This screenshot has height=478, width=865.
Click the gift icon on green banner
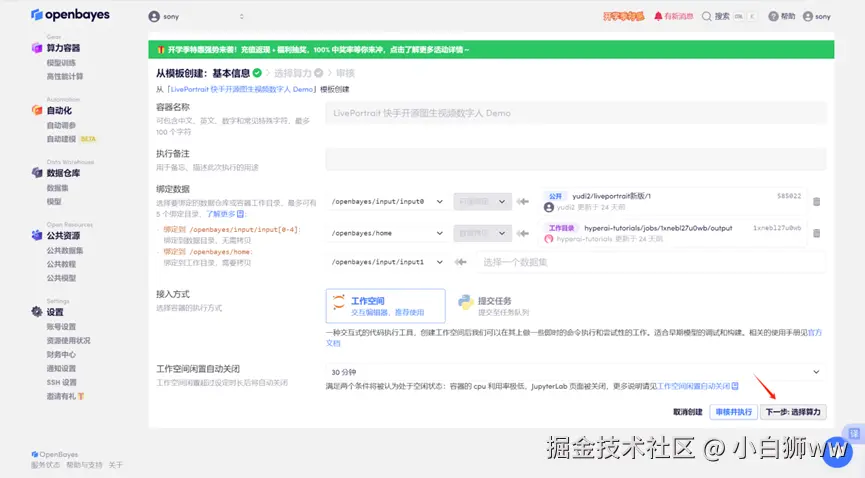click(x=161, y=50)
